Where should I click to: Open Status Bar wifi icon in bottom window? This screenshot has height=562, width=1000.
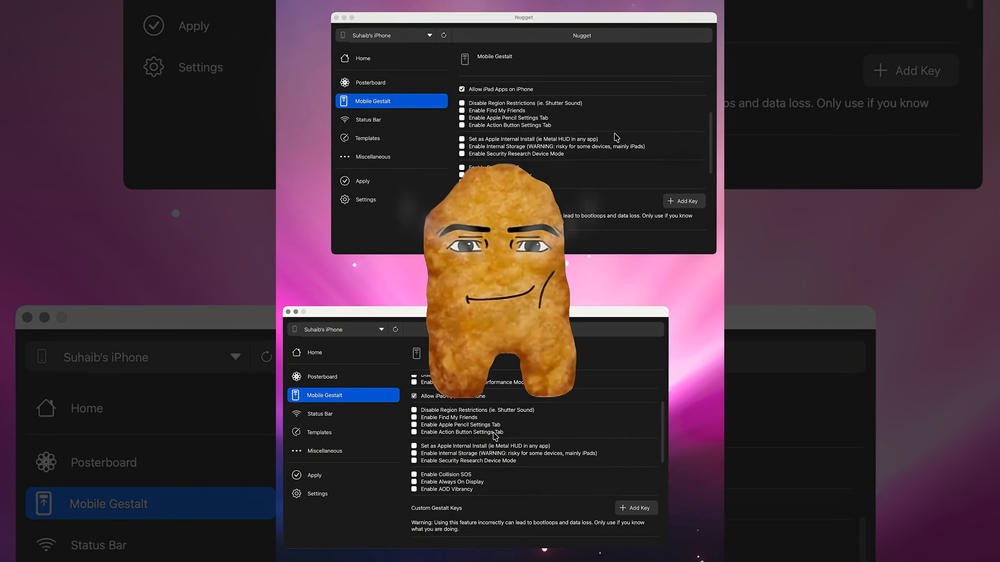point(297,413)
